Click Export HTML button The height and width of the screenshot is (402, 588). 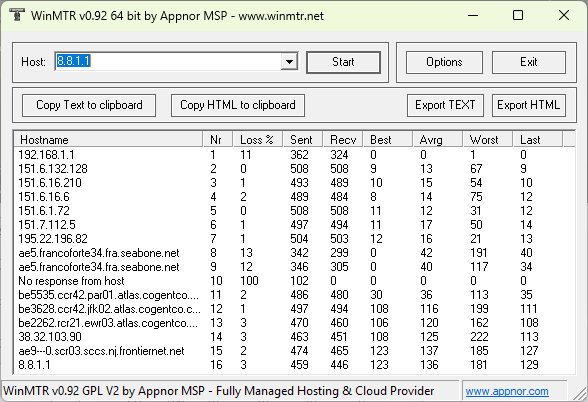(528, 105)
